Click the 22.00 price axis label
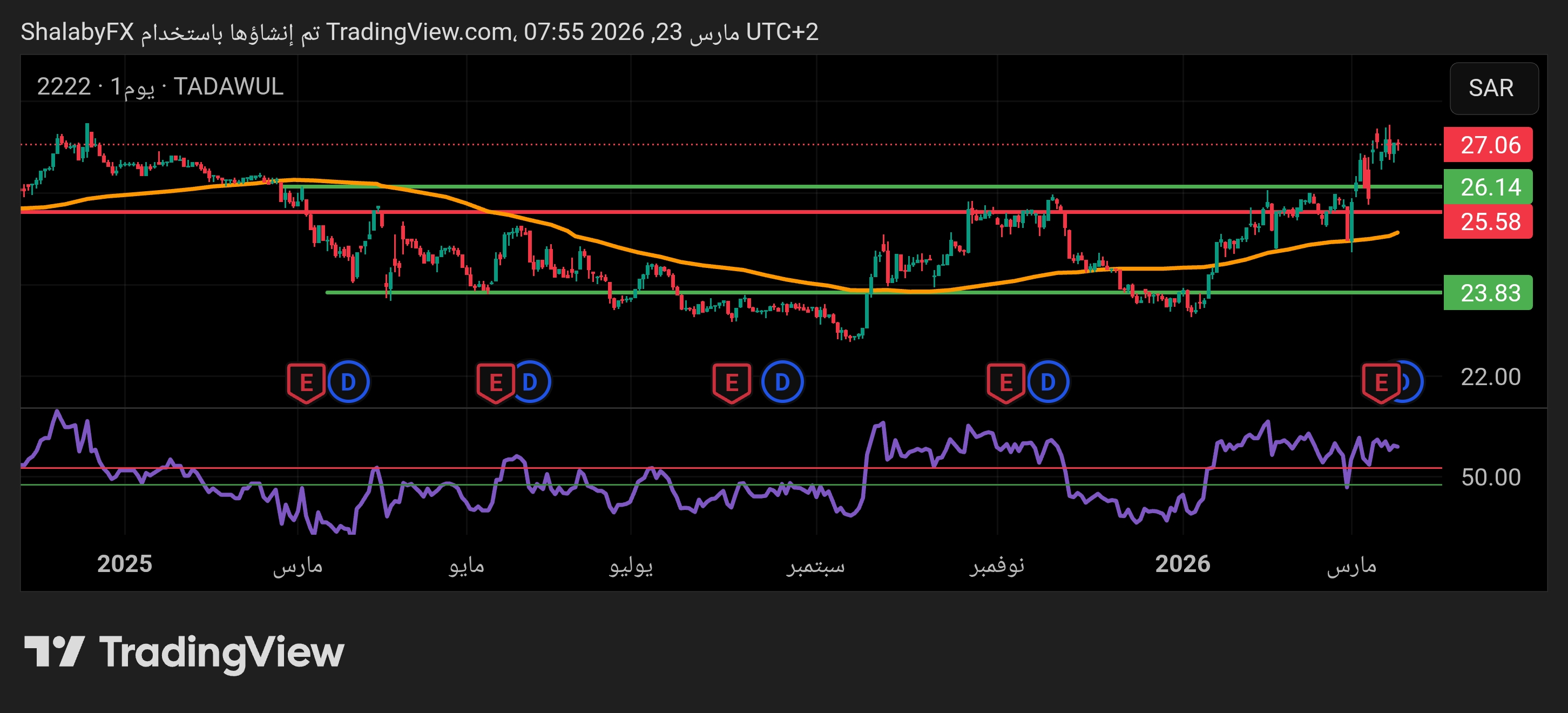The image size is (1568, 713). pos(1490,377)
